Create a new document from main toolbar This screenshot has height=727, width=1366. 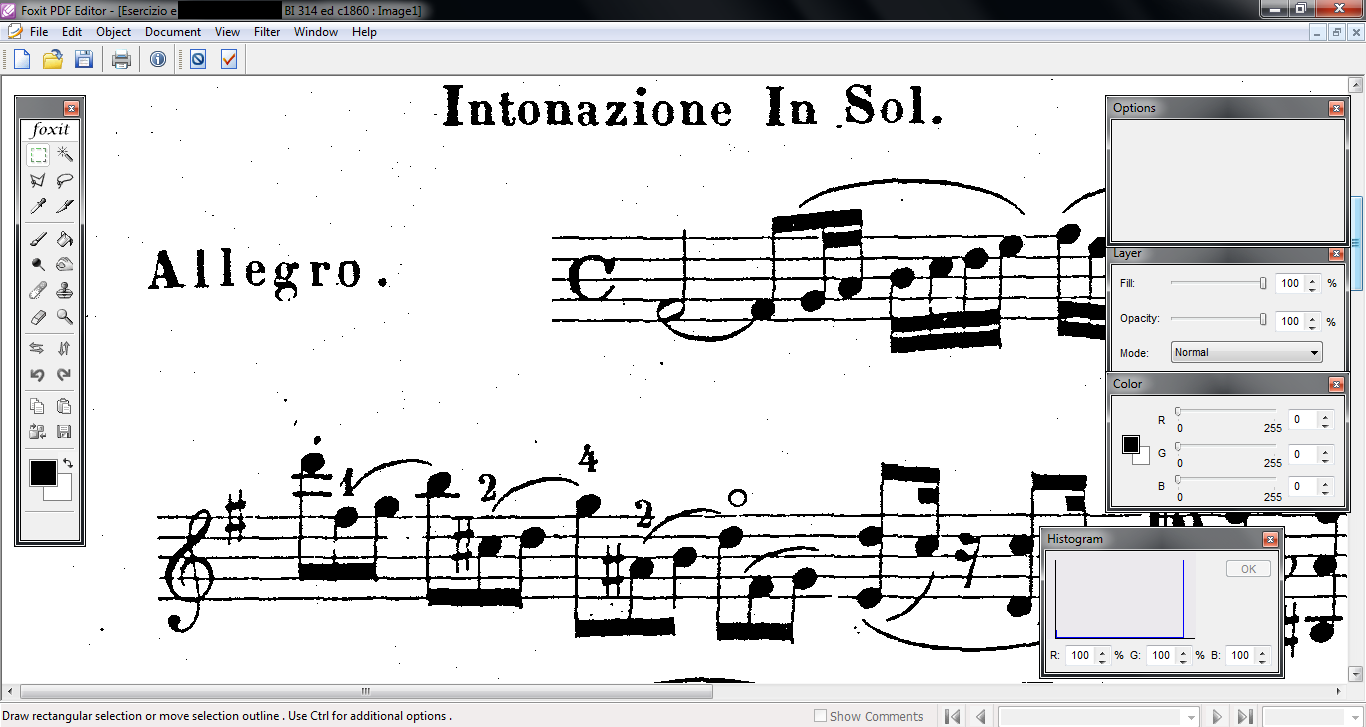click(21, 60)
